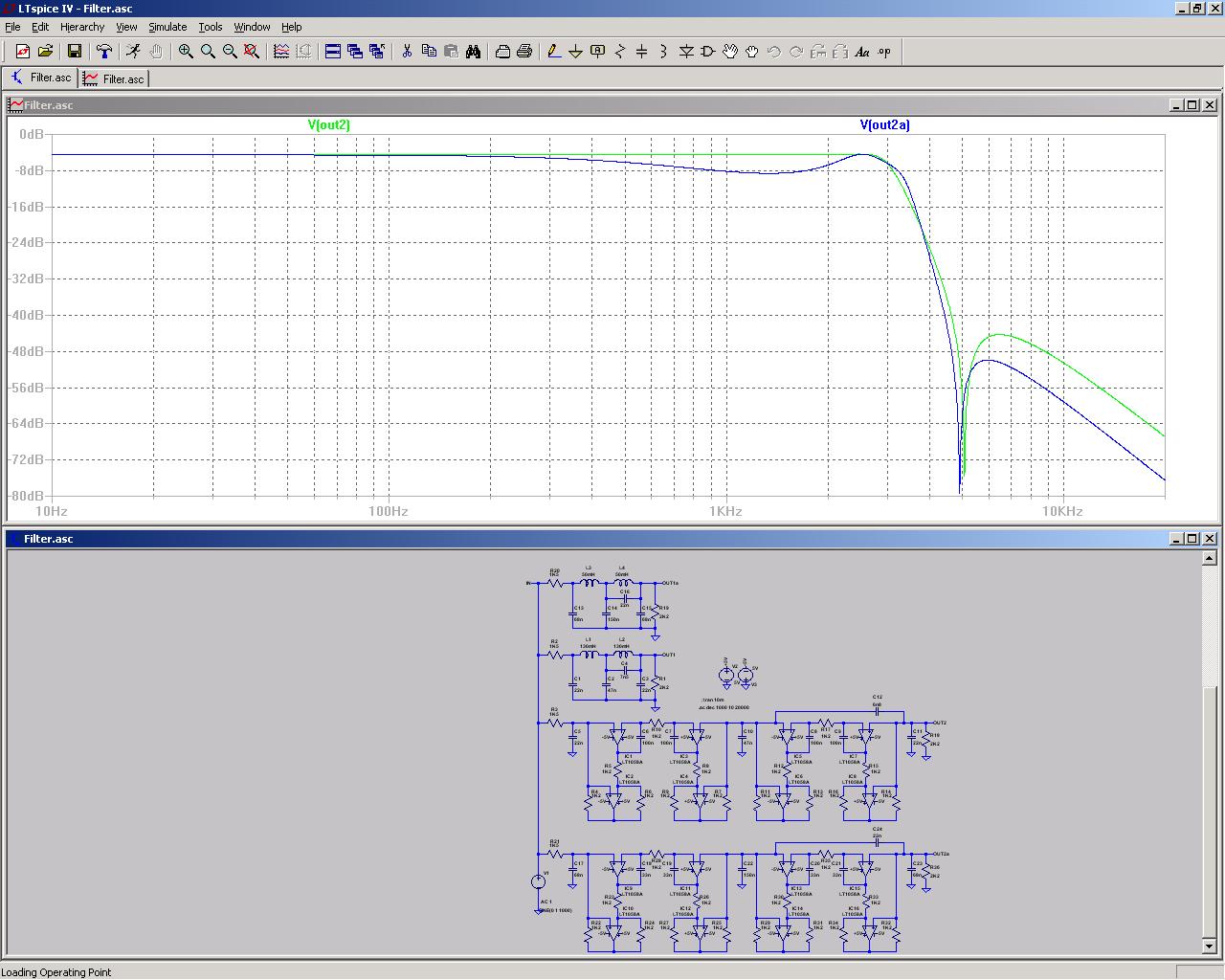
Task: Place a ground symbol from the toolbar
Action: (x=575, y=52)
